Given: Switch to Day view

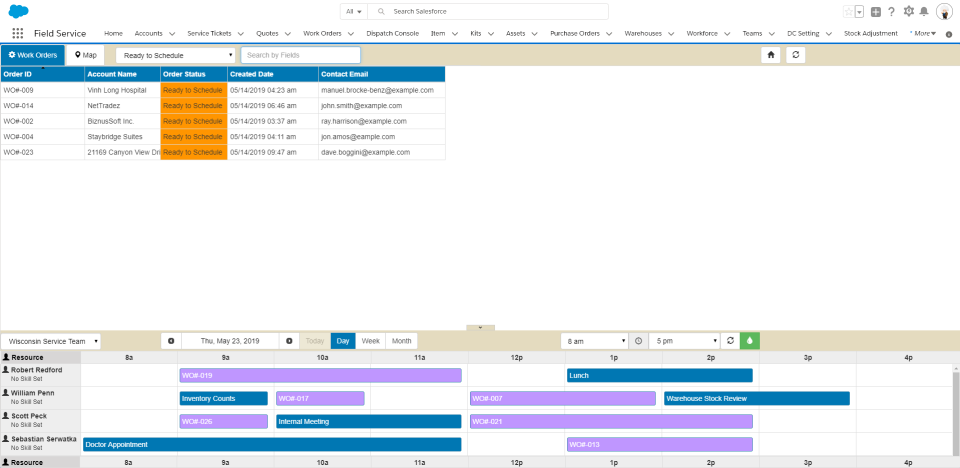Looking at the screenshot, I should coord(343,341).
